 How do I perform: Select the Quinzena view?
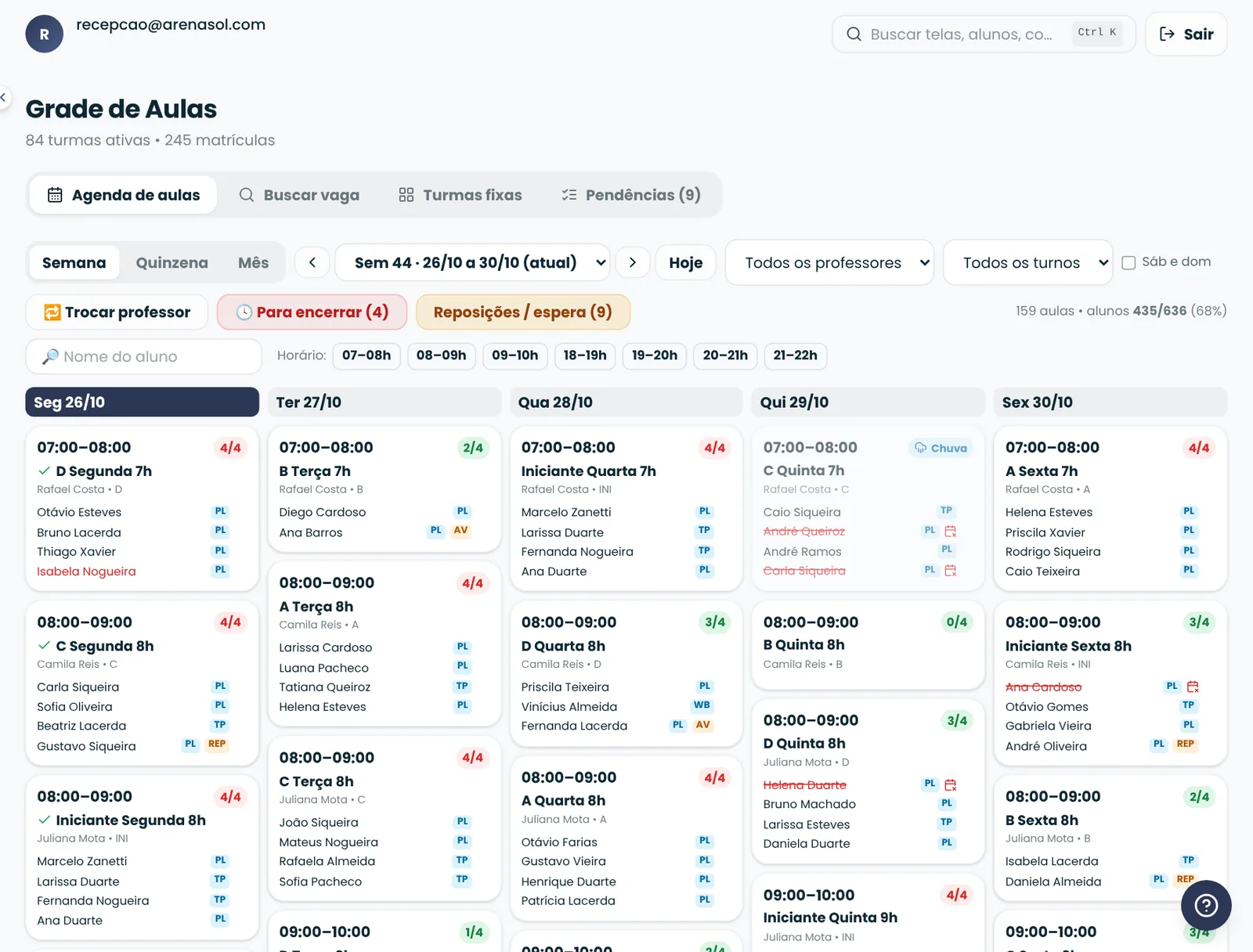click(x=172, y=262)
